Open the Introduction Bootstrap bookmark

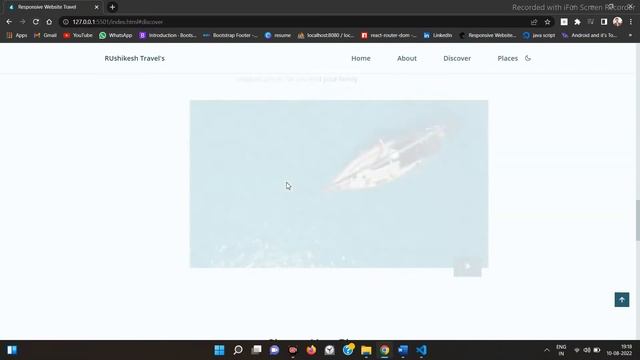[168, 36]
